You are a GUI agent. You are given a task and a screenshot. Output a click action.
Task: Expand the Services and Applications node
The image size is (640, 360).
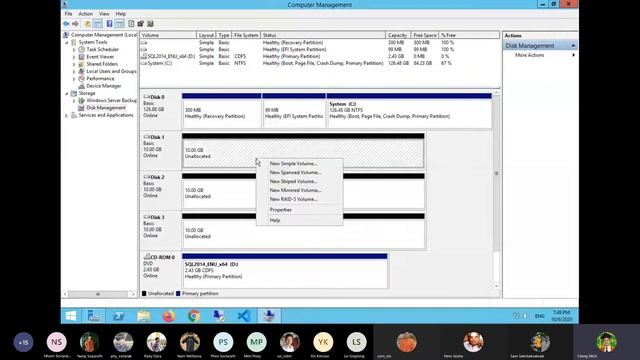(67, 116)
